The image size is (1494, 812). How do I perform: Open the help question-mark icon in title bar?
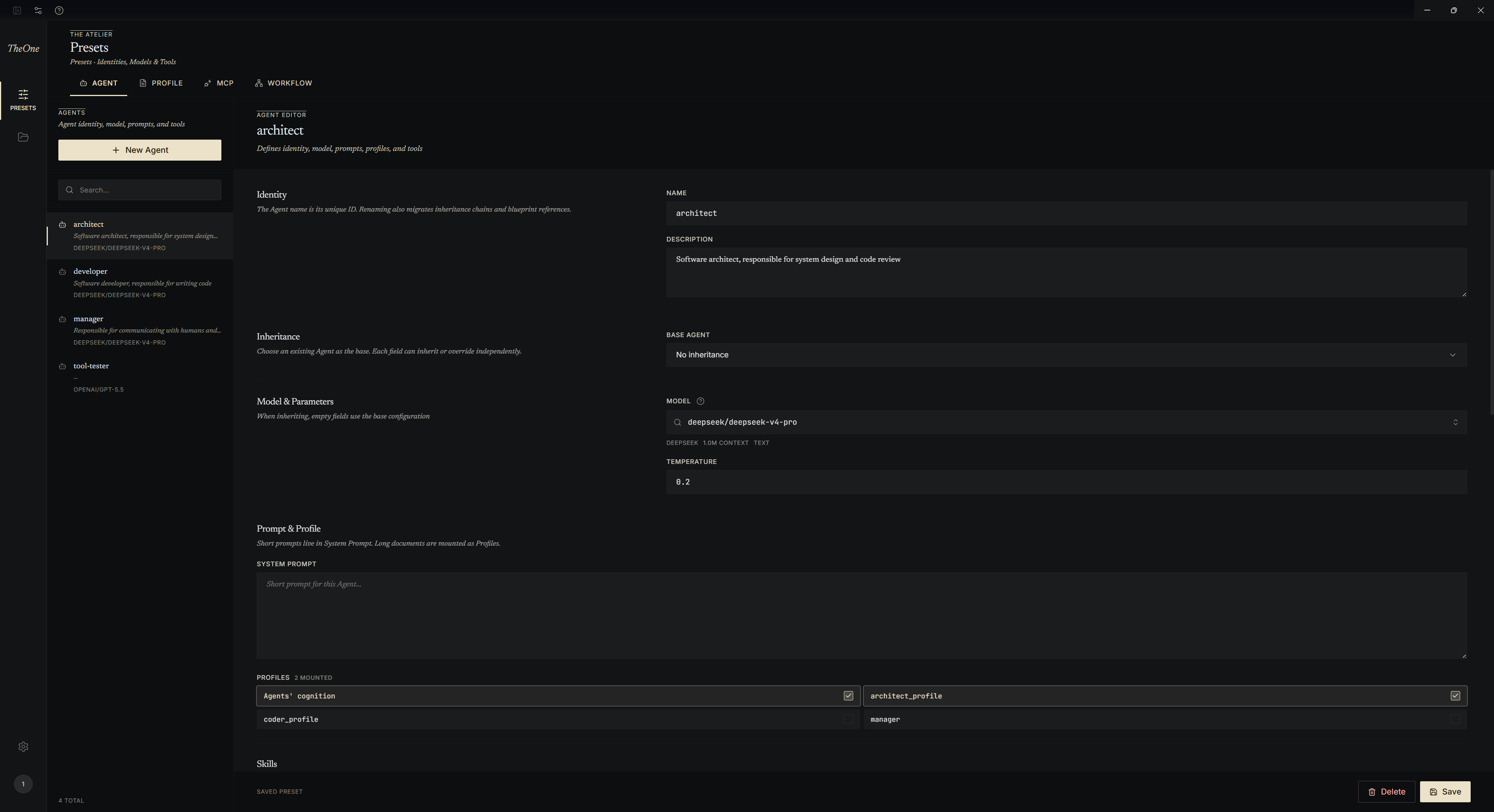pyautogui.click(x=59, y=10)
